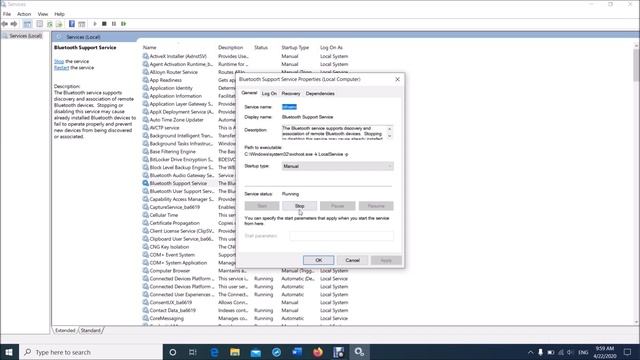This screenshot has height=360, width=640.
Task: Open Microsoft Edge from the taskbar
Action: point(214,352)
